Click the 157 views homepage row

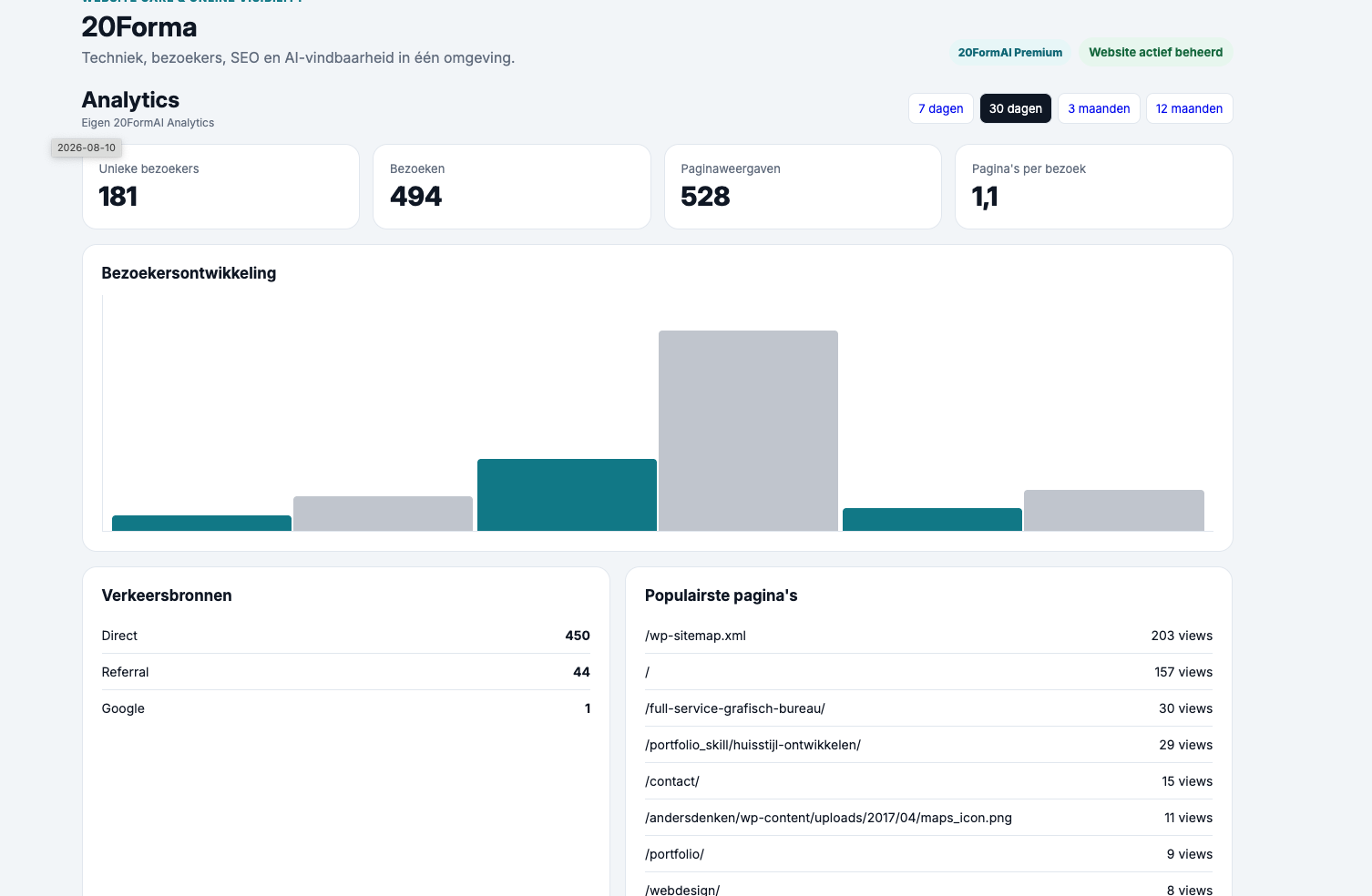point(928,672)
